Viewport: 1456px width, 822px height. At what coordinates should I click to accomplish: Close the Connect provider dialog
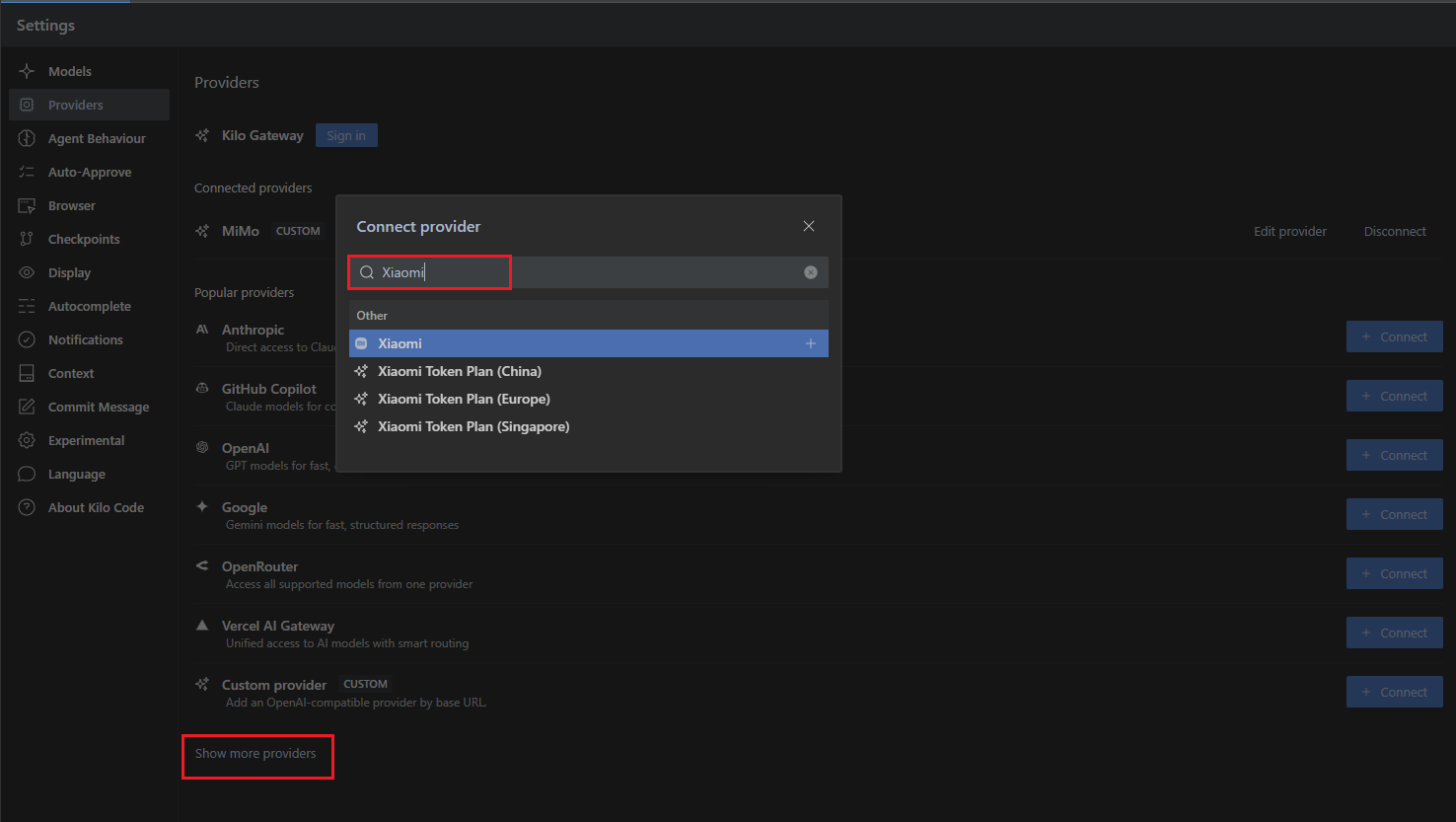point(809,226)
